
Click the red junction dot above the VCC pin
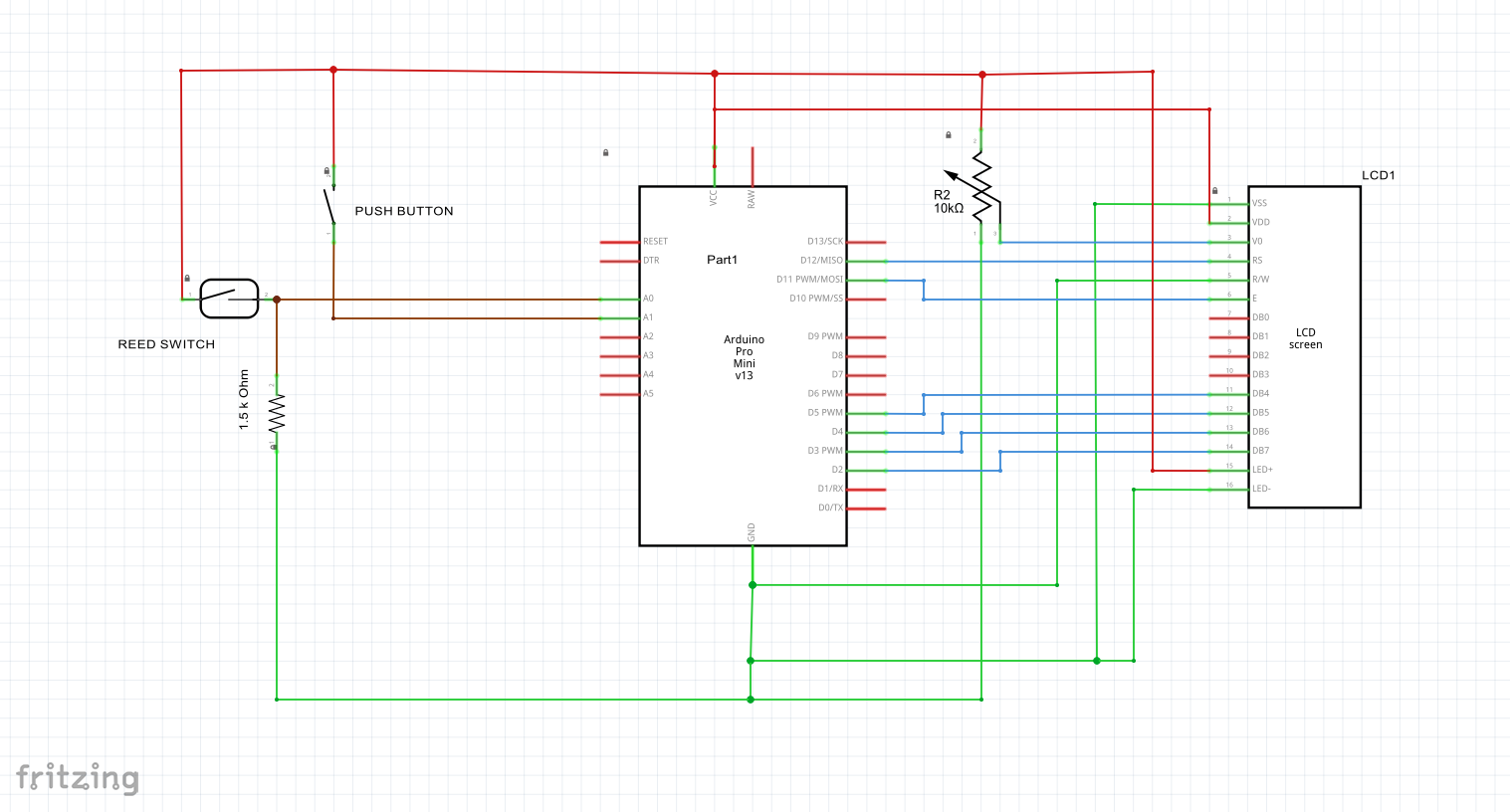pos(715,74)
